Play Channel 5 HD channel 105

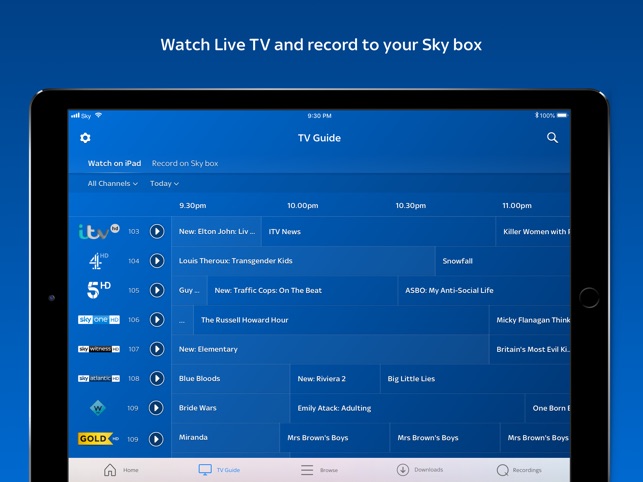157,290
